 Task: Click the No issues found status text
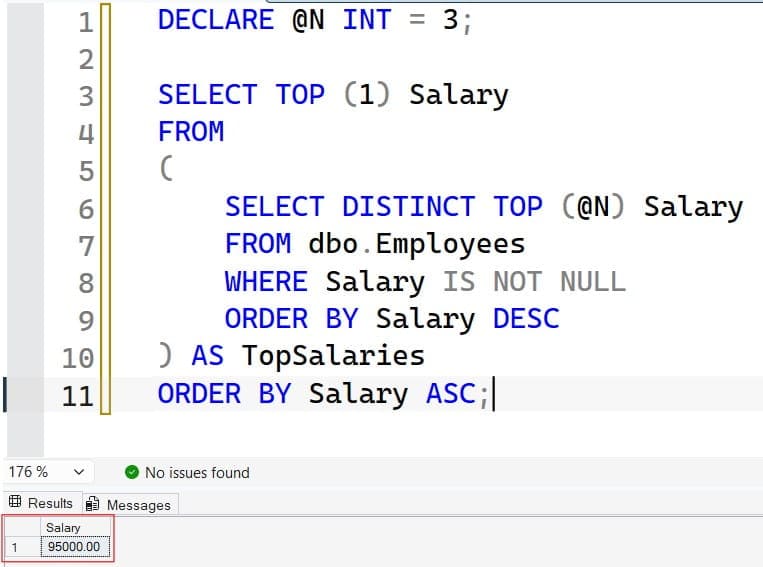(x=197, y=473)
